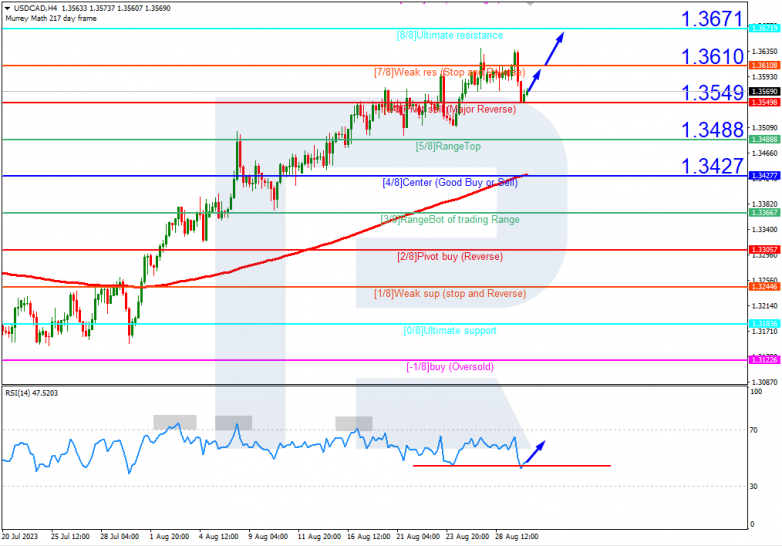Viewport: 782px width, 546px height.
Task: Click the large 1.3488 price annotation
Action: 712,130
